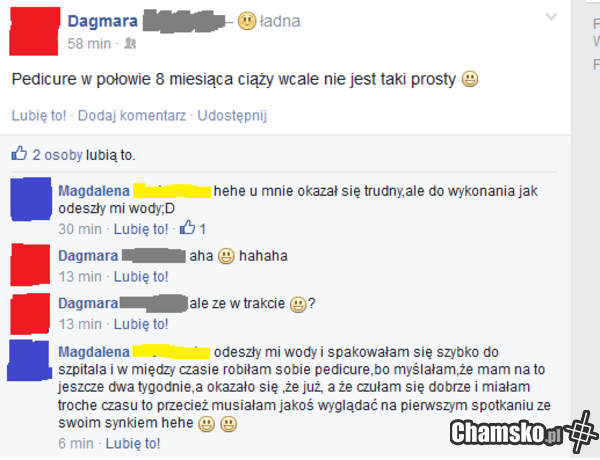The height and width of the screenshot is (460, 600).
Task: Click the smiley feeling icon before ładna
Action: 247,21
